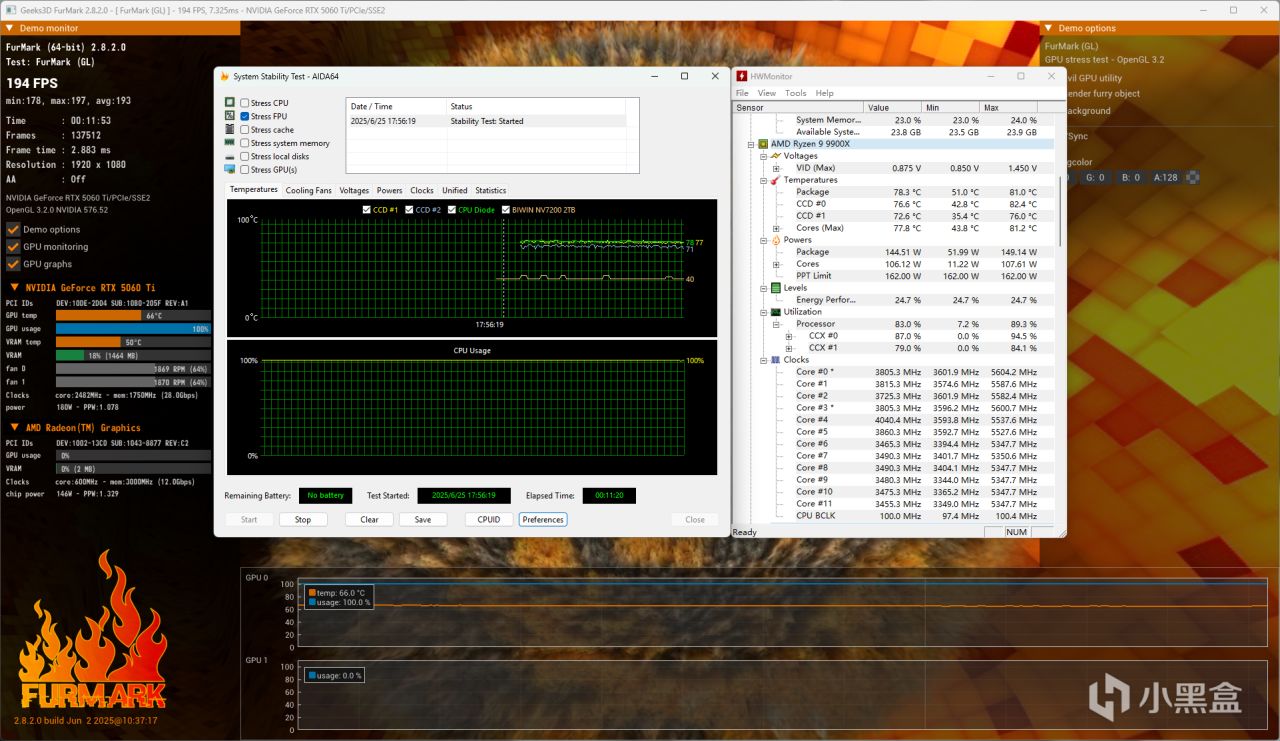Collapse the AMD Ryzen 9 9900X node
The image size is (1280, 741).
pyautogui.click(x=751, y=144)
